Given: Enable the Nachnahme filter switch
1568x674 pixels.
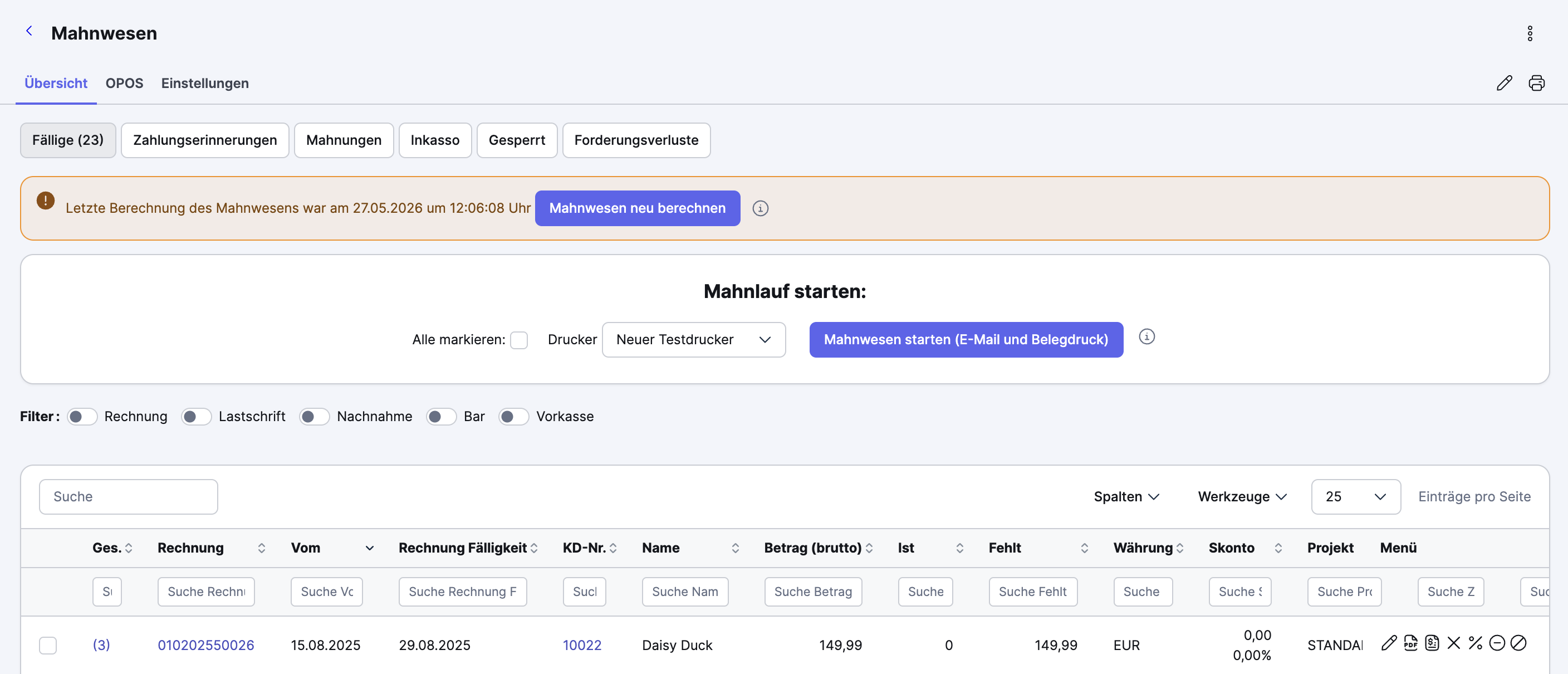Looking at the screenshot, I should click(314, 417).
